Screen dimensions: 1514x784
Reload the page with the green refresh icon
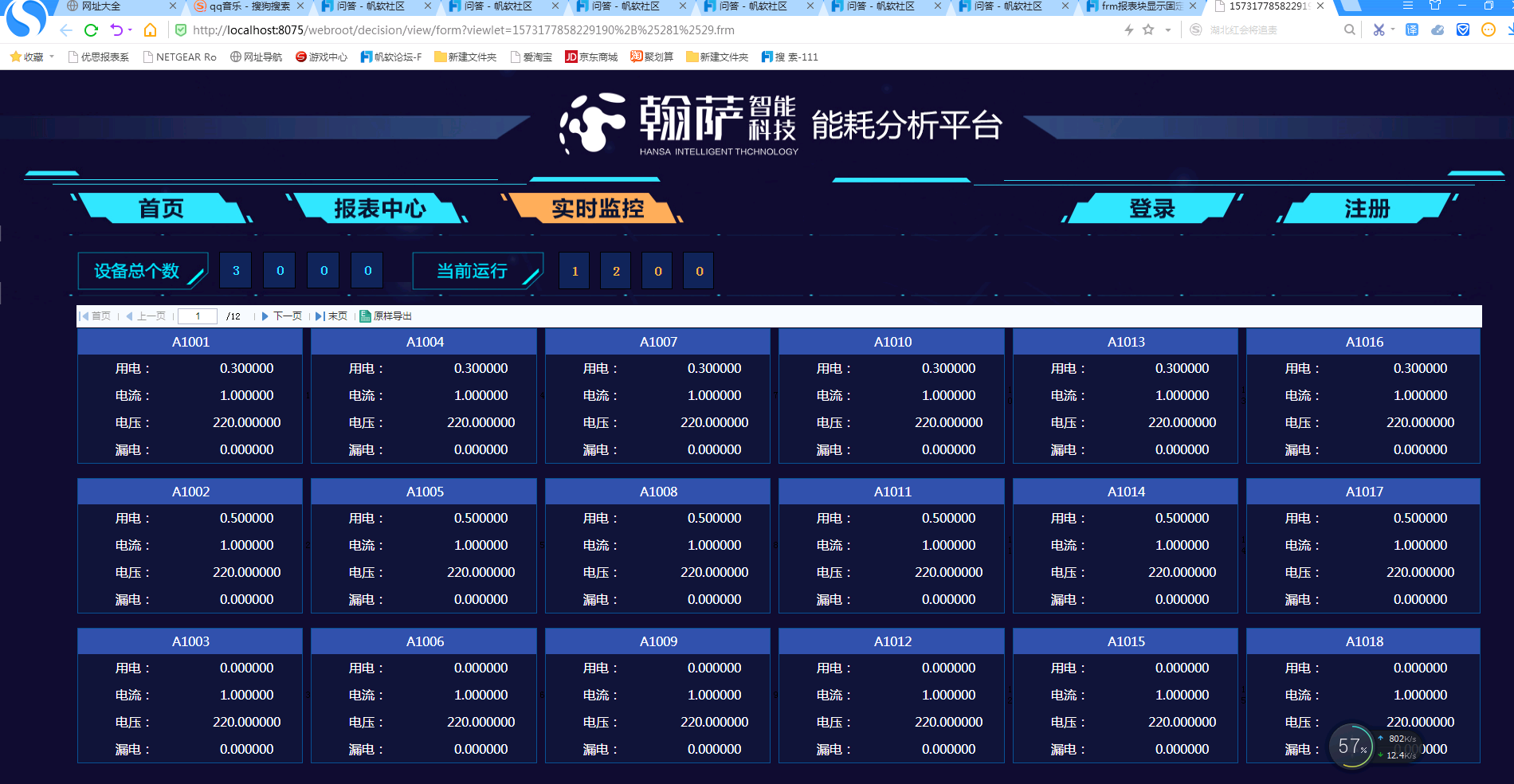coord(91,30)
